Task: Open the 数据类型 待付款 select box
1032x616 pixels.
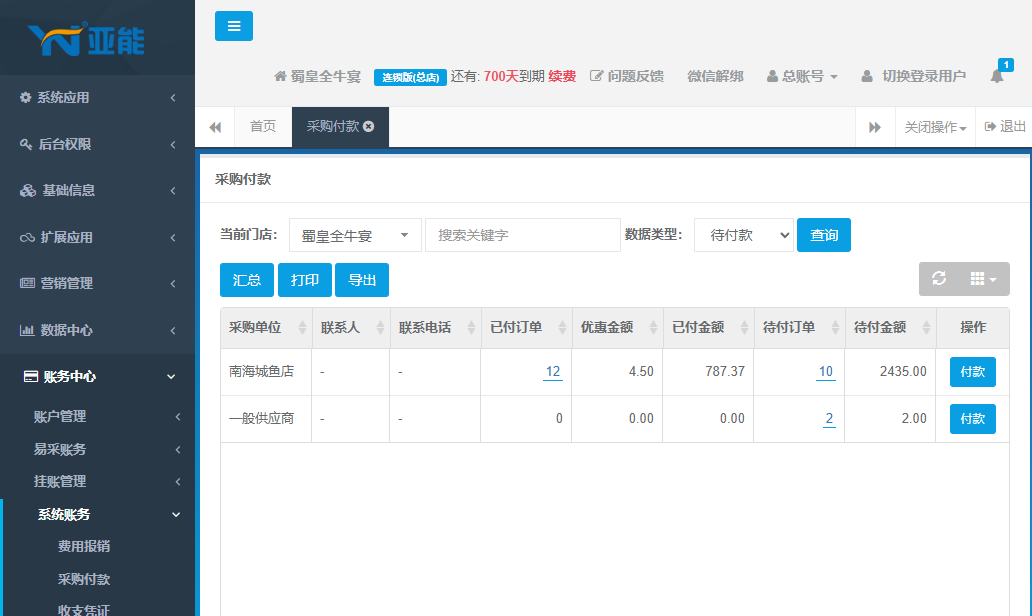Action: pyautogui.click(x=744, y=235)
